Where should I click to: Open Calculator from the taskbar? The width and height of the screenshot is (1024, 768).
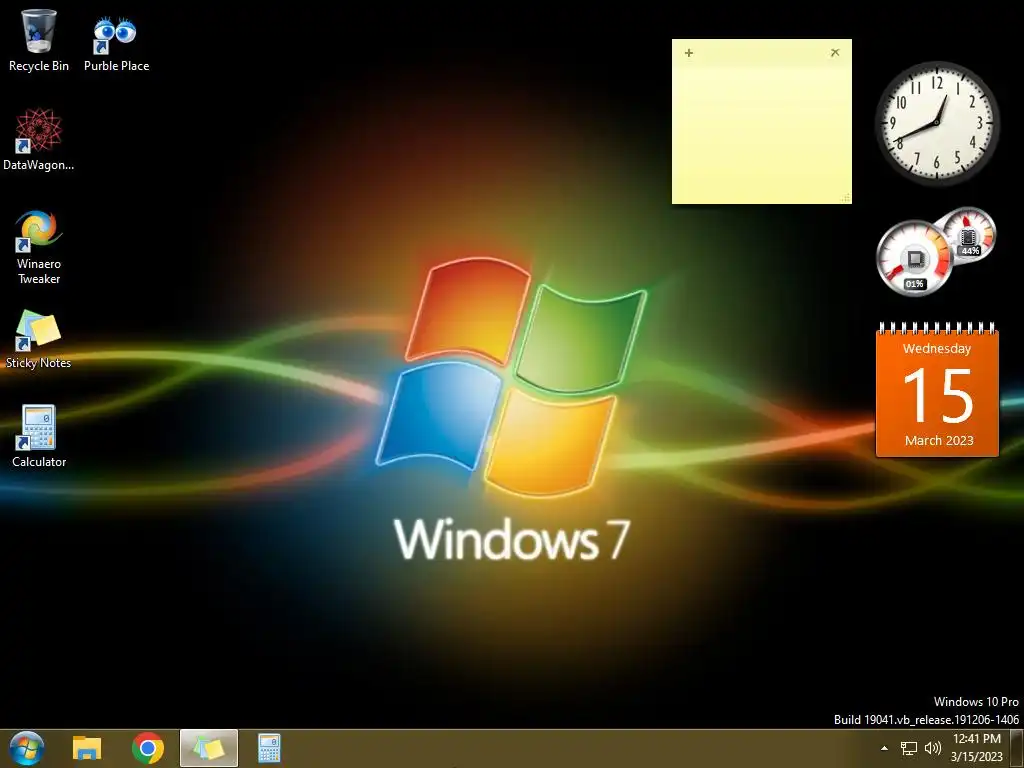(x=269, y=748)
